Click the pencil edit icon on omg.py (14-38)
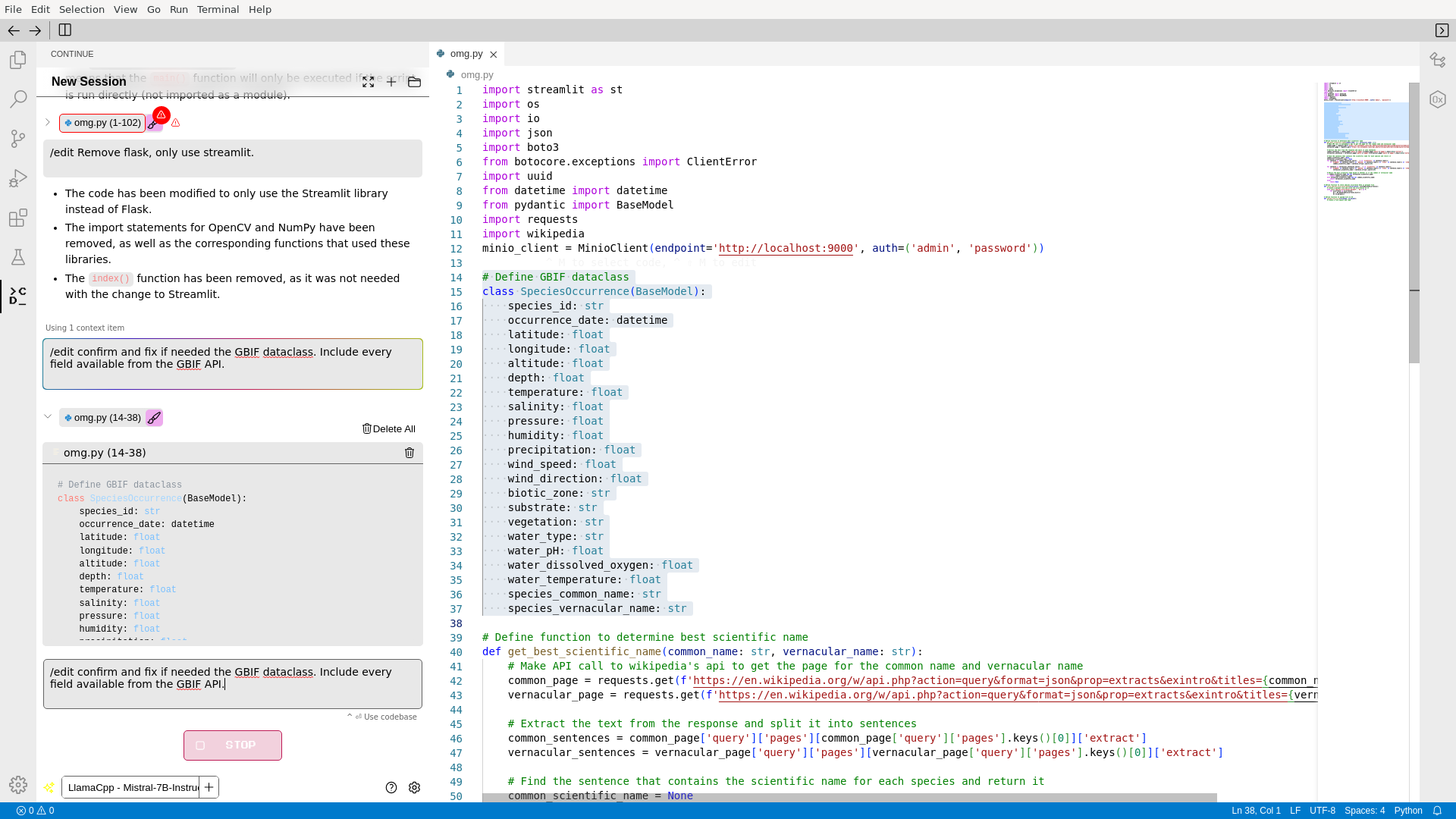This screenshot has width=1456, height=819. pos(154,417)
